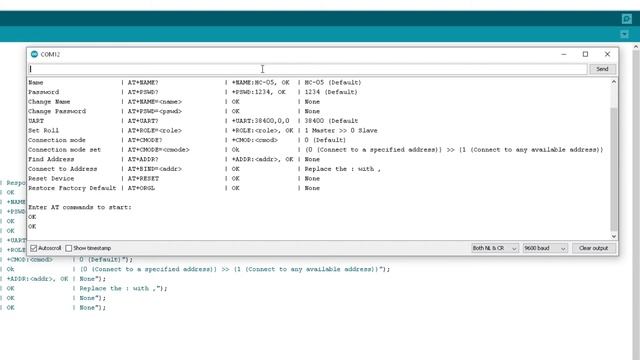Click the Send button
This screenshot has height=360, width=640.
[602, 69]
